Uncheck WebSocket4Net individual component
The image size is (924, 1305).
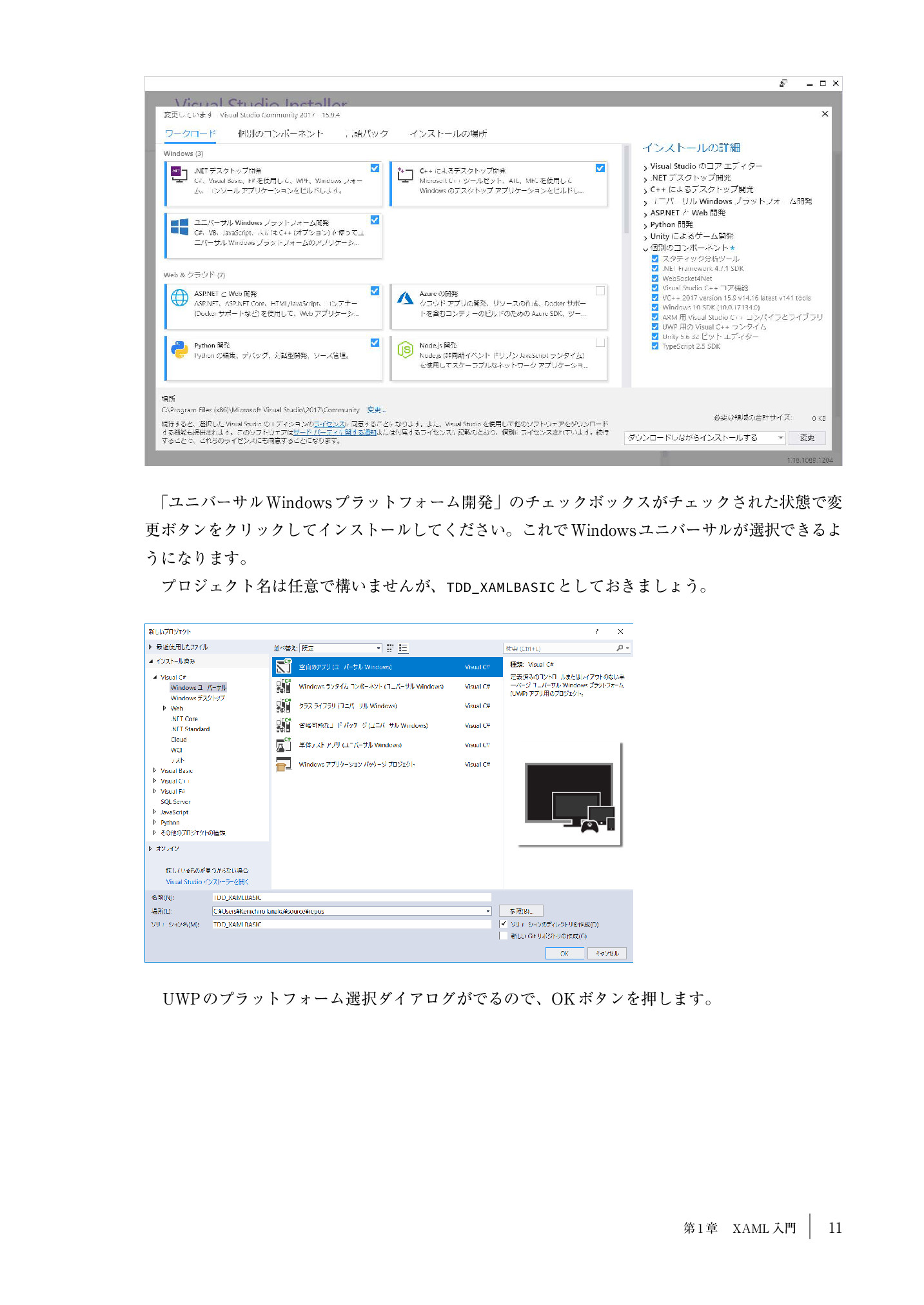[x=654, y=279]
